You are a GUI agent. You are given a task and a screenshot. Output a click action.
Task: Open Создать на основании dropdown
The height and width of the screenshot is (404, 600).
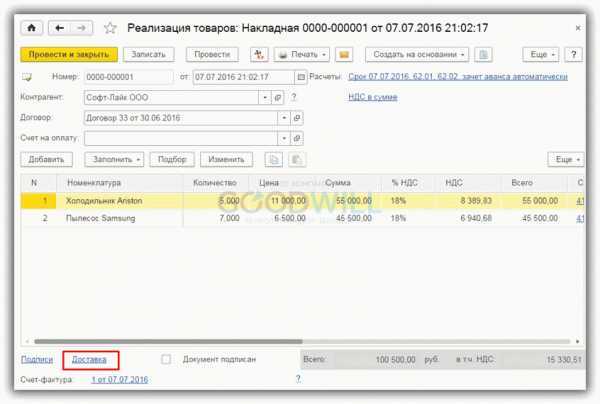point(417,55)
